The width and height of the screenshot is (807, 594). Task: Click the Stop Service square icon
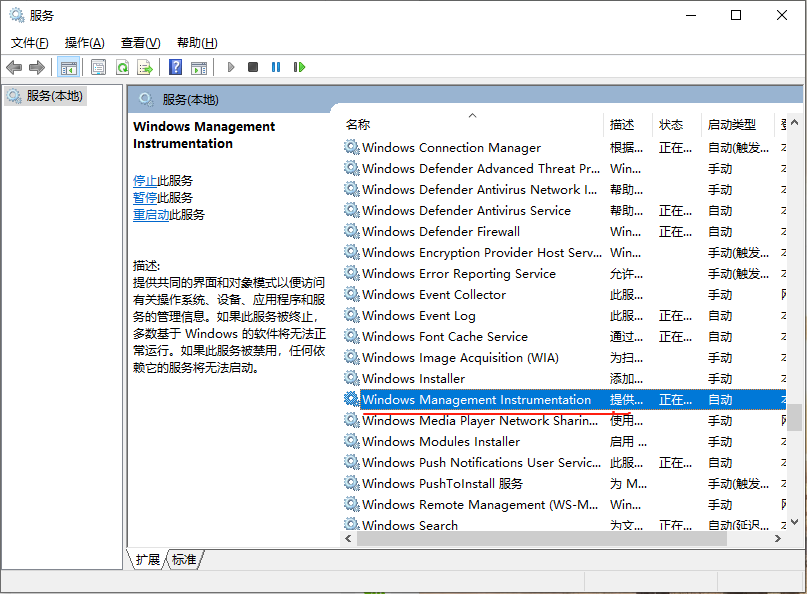point(253,67)
